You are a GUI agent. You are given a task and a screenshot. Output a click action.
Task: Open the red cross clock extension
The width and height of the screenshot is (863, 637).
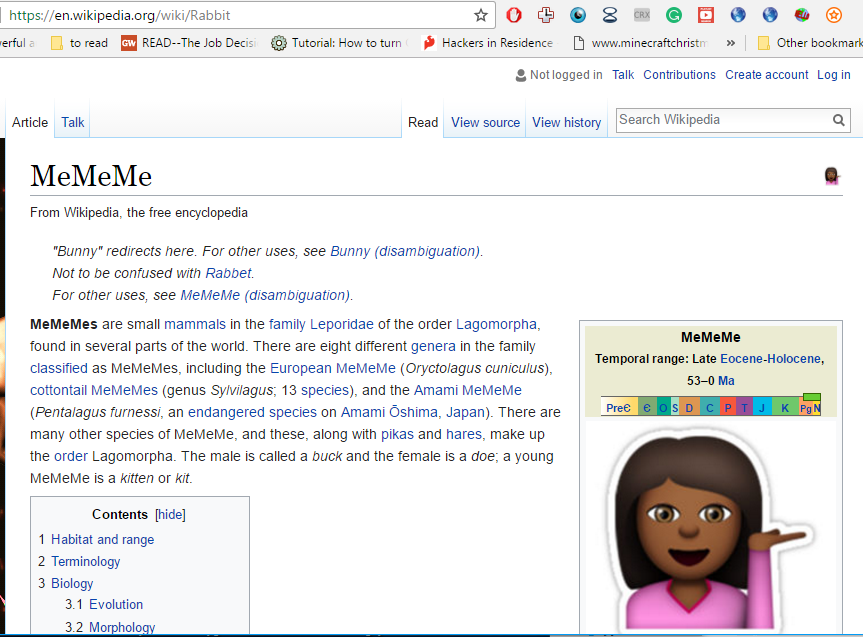(545, 15)
